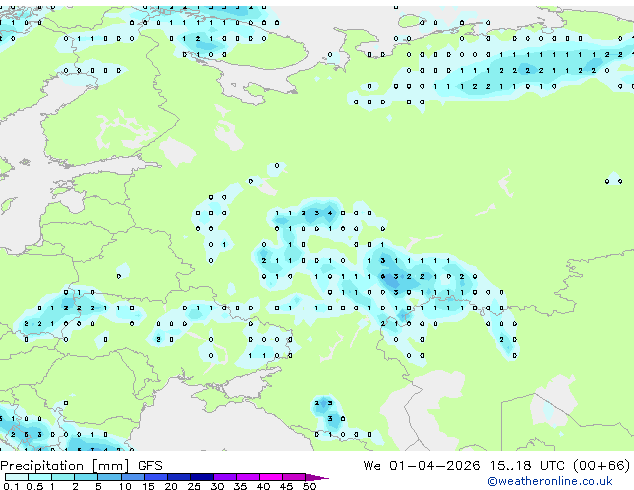The image size is (634, 490).
Task: Click the '4' precipitation value on map
Action: [330, 213]
